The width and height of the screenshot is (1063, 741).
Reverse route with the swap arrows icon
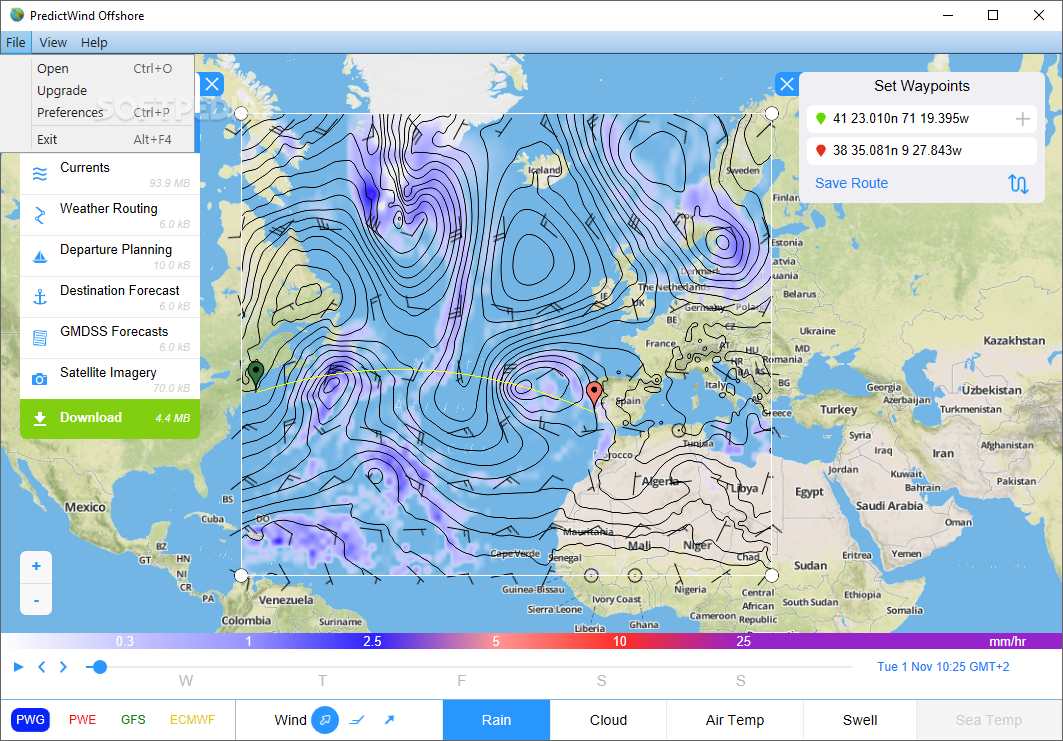click(1018, 183)
